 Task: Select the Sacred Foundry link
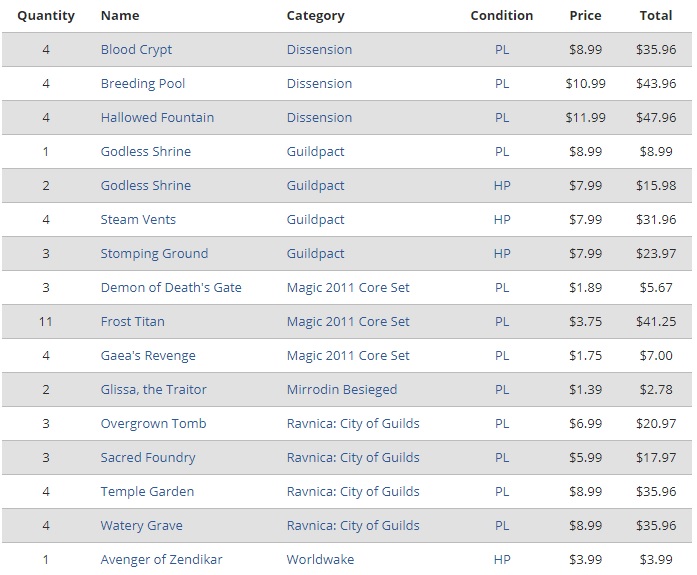(148, 458)
